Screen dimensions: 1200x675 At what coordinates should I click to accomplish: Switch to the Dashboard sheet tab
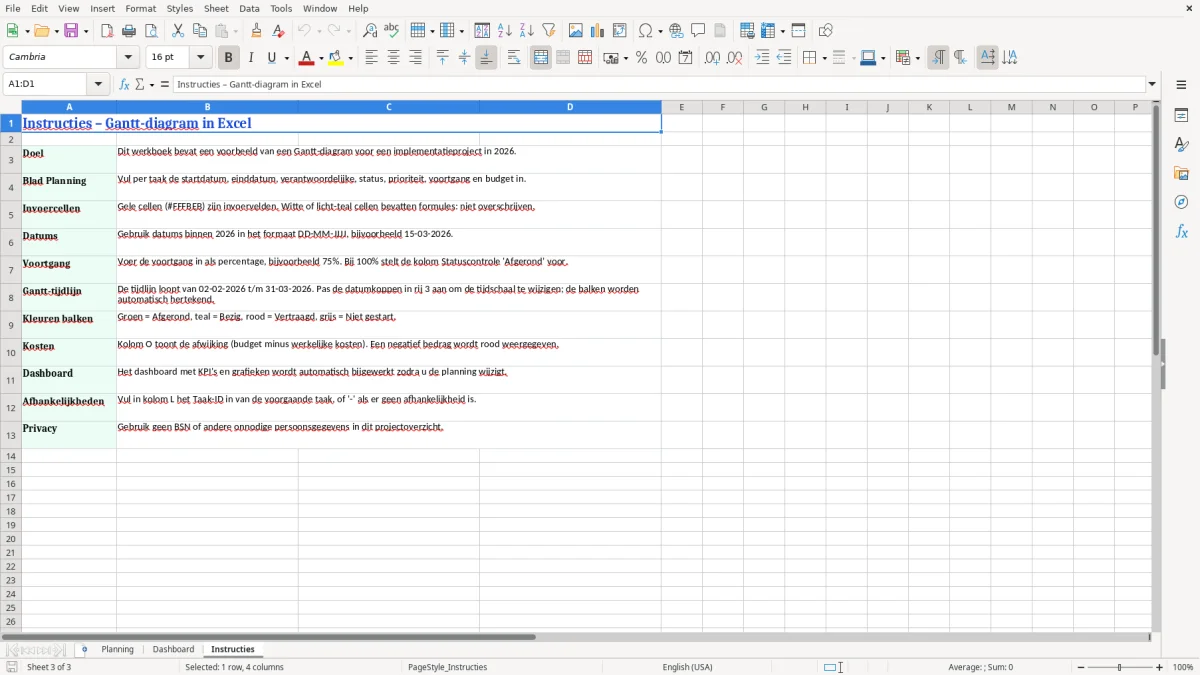(173, 649)
